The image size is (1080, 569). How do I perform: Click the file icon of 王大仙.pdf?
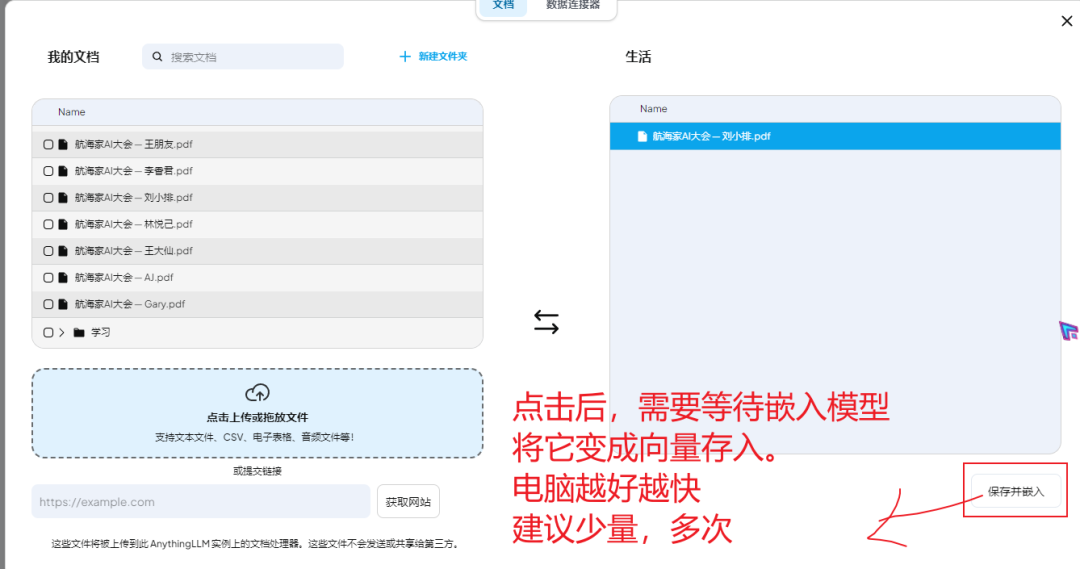63,251
